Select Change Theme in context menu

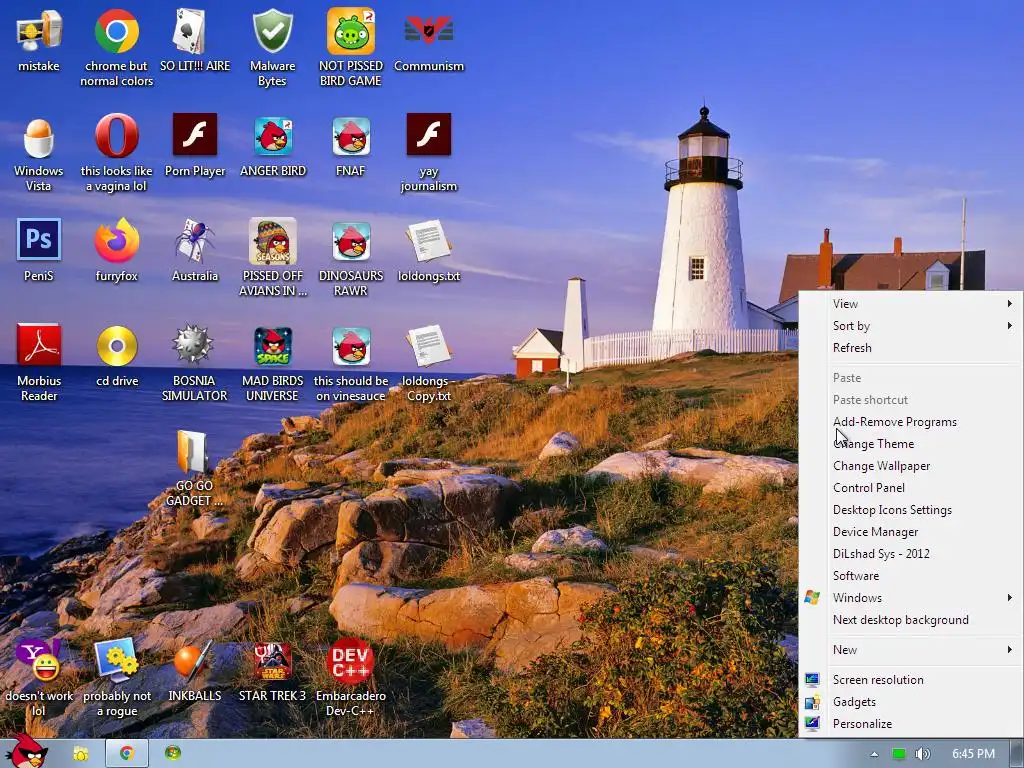click(910, 444)
